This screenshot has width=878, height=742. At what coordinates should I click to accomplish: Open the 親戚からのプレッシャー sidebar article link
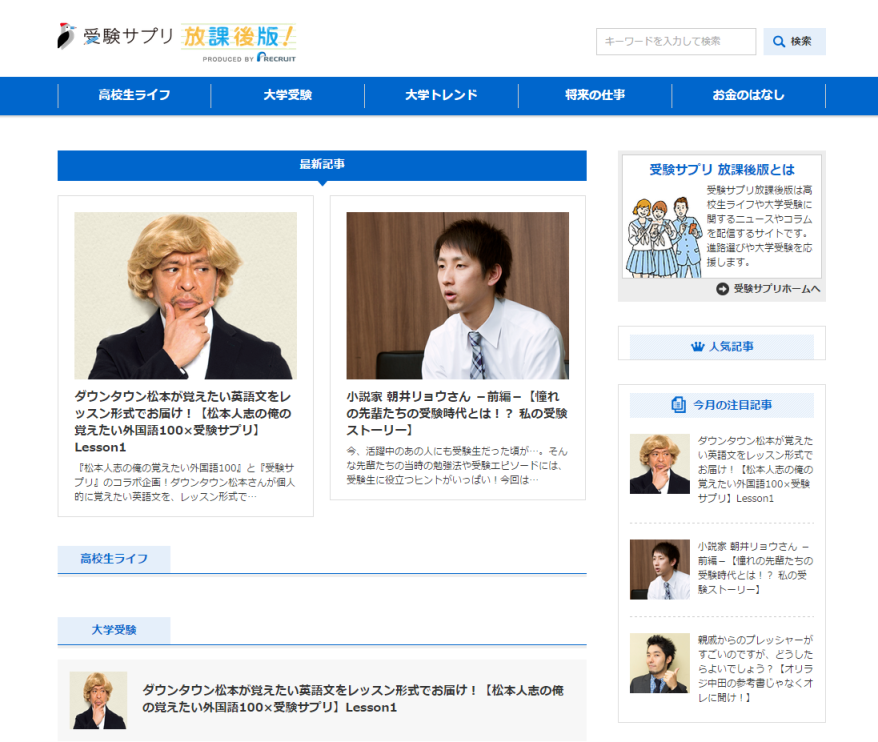pos(755,667)
